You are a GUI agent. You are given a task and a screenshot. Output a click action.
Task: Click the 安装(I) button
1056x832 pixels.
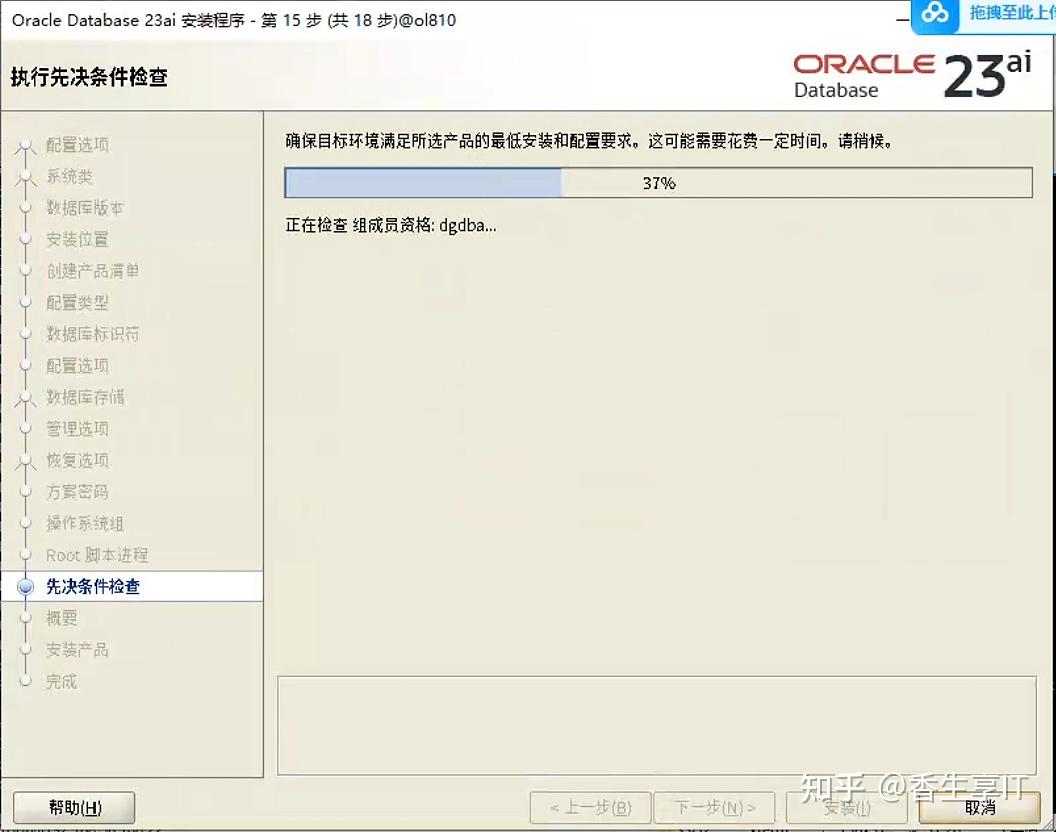[848, 807]
